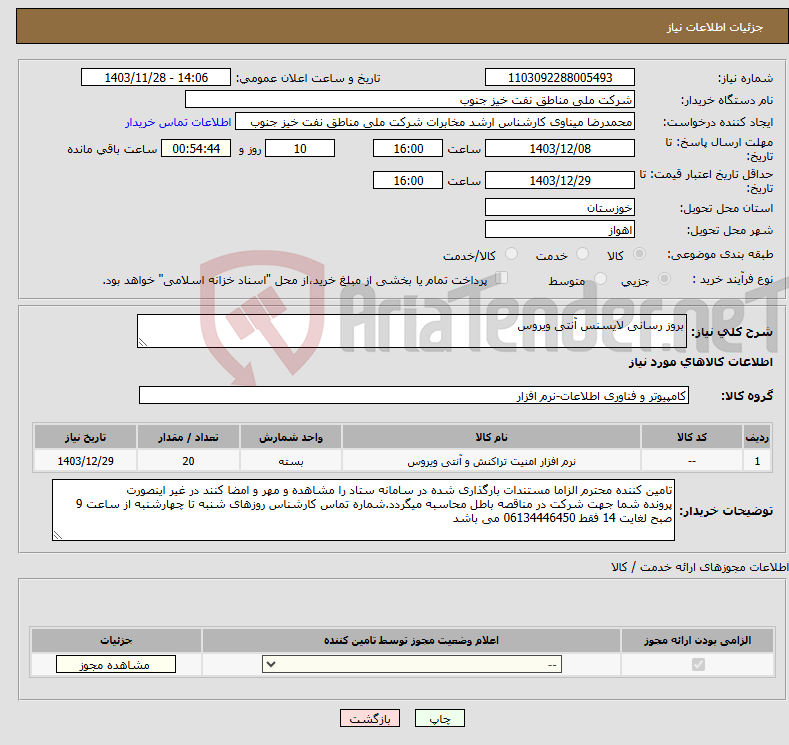789x745 pixels.
Task: Click the جزئیات اطلاعات نیاز page header
Action: 715,27
